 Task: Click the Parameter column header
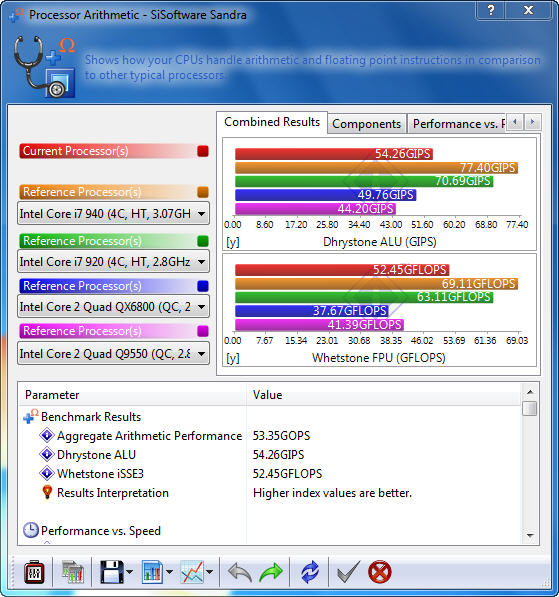(x=132, y=395)
